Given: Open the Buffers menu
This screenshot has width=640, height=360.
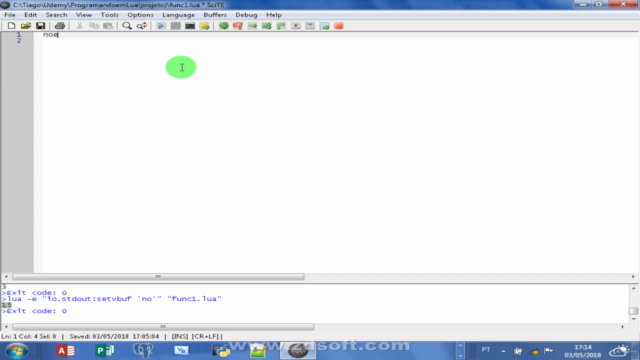Looking at the screenshot, I should coord(215,15).
